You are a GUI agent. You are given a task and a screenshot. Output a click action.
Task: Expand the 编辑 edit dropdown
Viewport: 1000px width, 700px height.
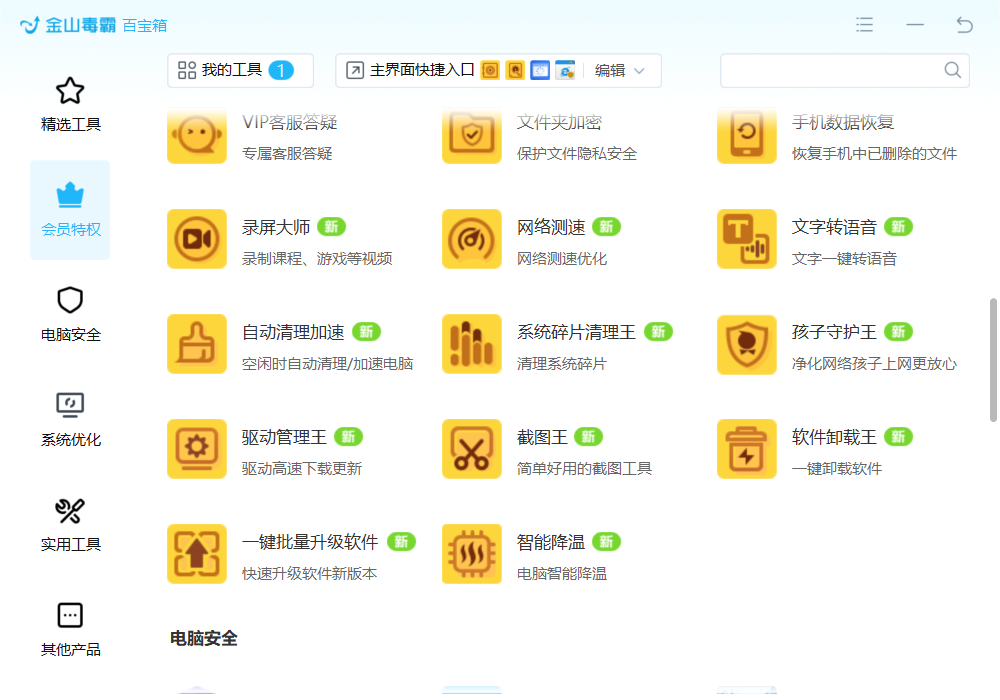pyautogui.click(x=621, y=70)
